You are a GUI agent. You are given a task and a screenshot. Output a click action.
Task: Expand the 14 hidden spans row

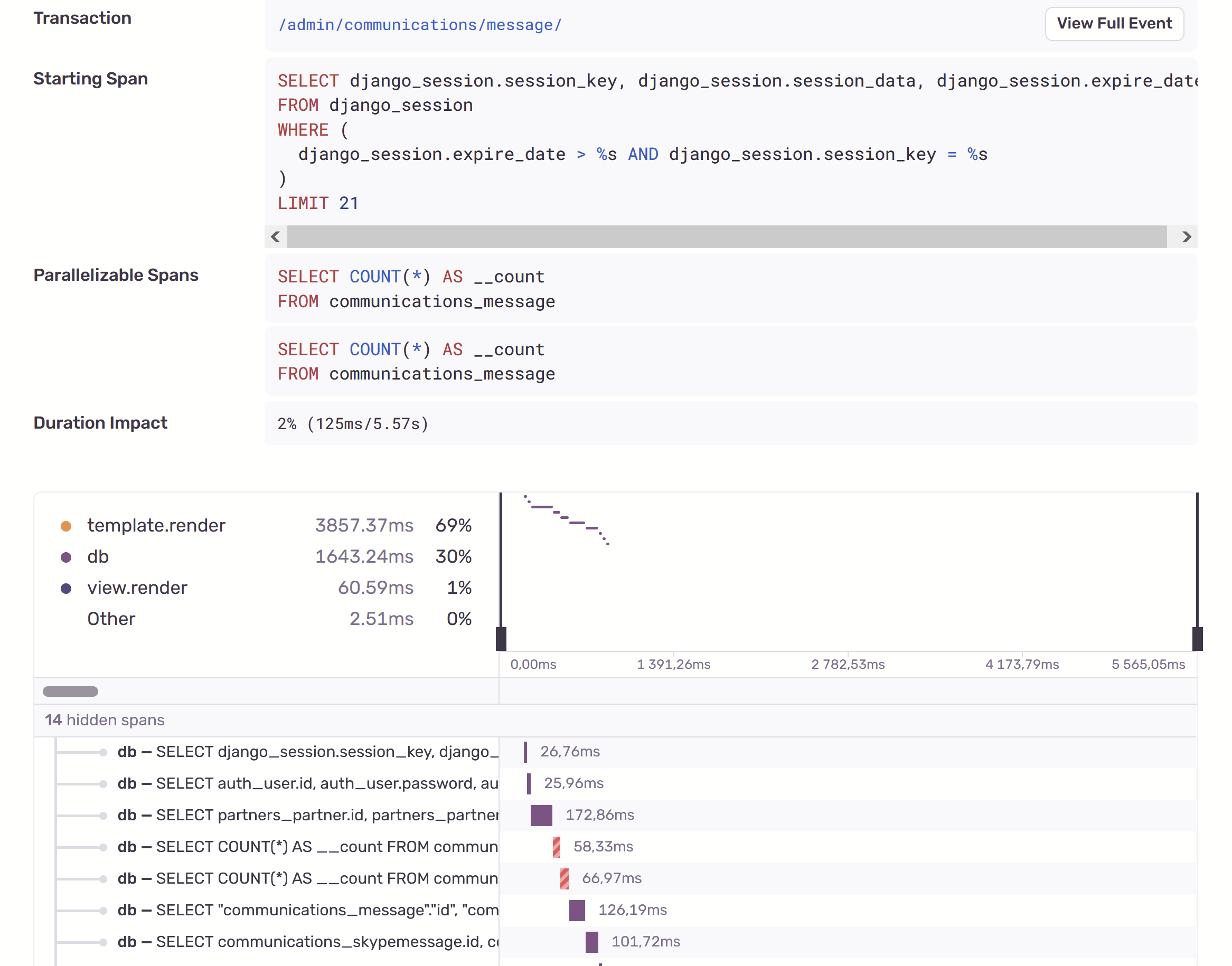(105, 720)
